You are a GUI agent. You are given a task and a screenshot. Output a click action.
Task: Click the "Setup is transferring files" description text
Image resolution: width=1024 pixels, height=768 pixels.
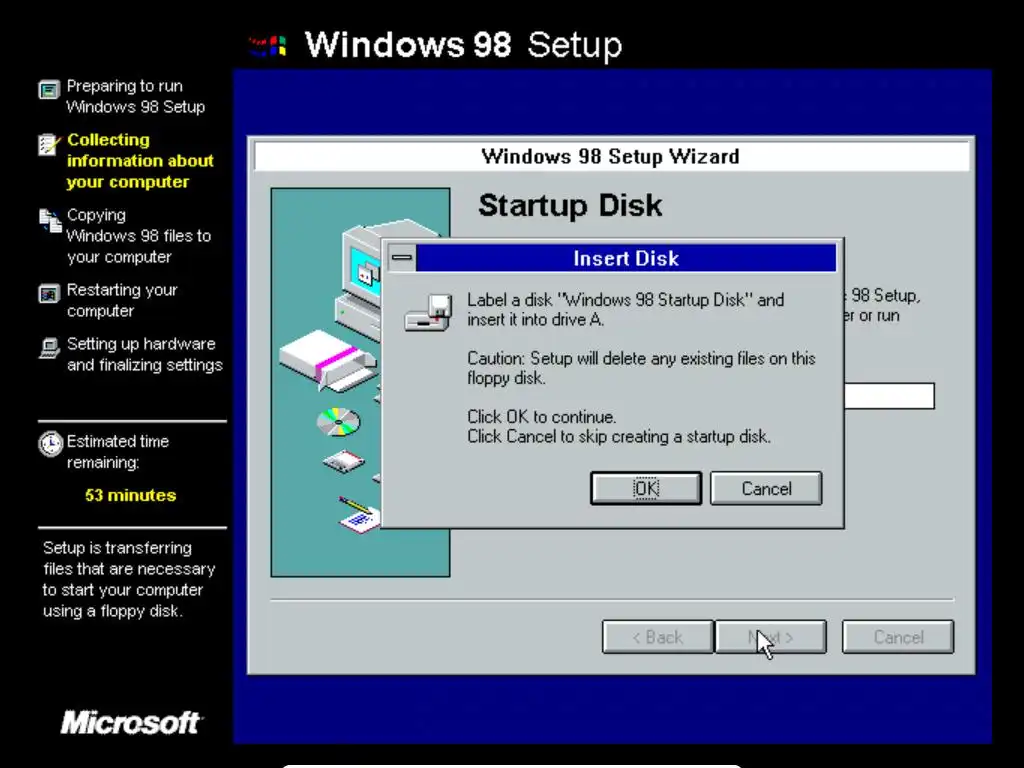pos(129,579)
